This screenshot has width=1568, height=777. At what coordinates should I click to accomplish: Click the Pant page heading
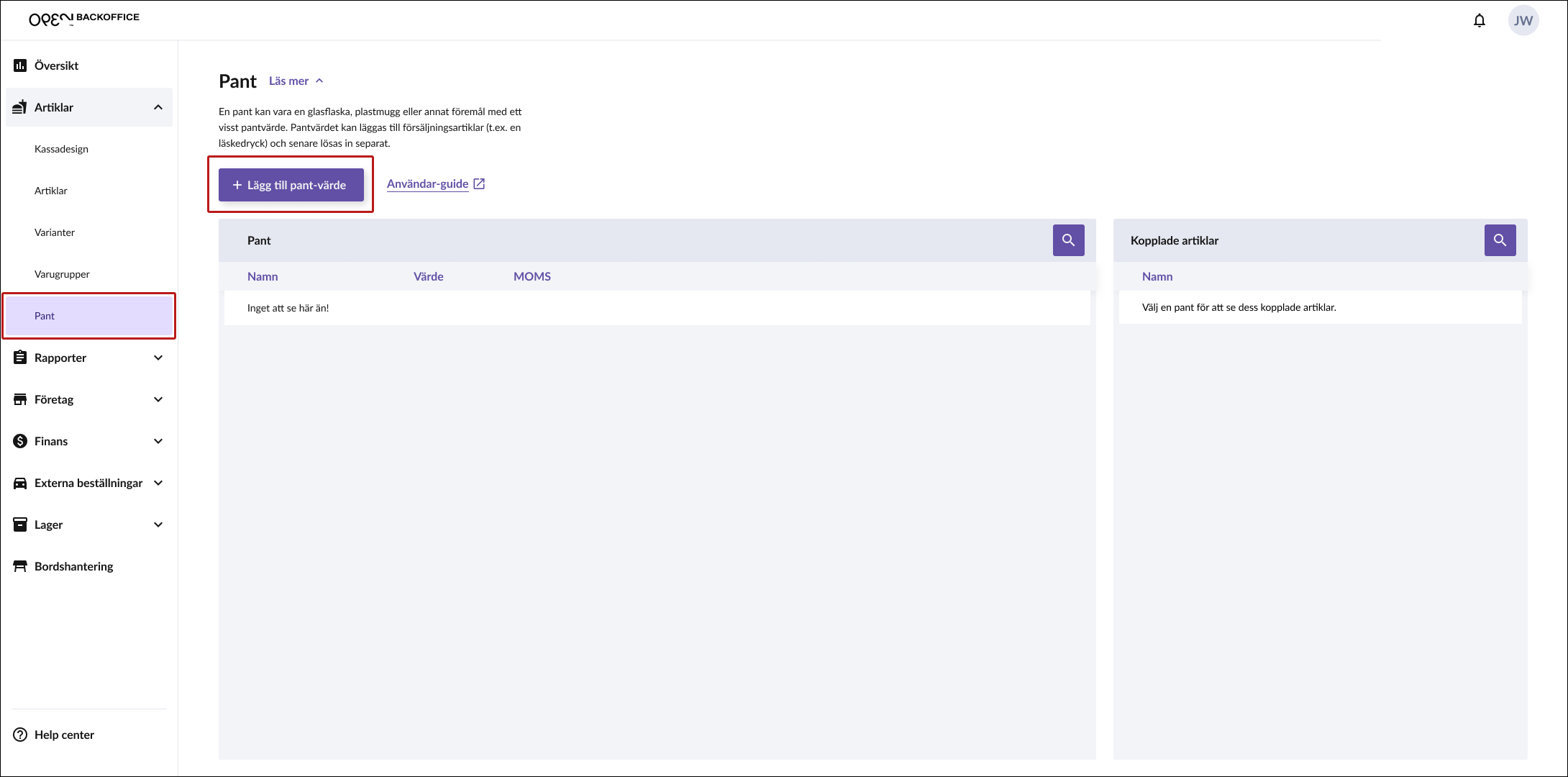click(x=237, y=81)
